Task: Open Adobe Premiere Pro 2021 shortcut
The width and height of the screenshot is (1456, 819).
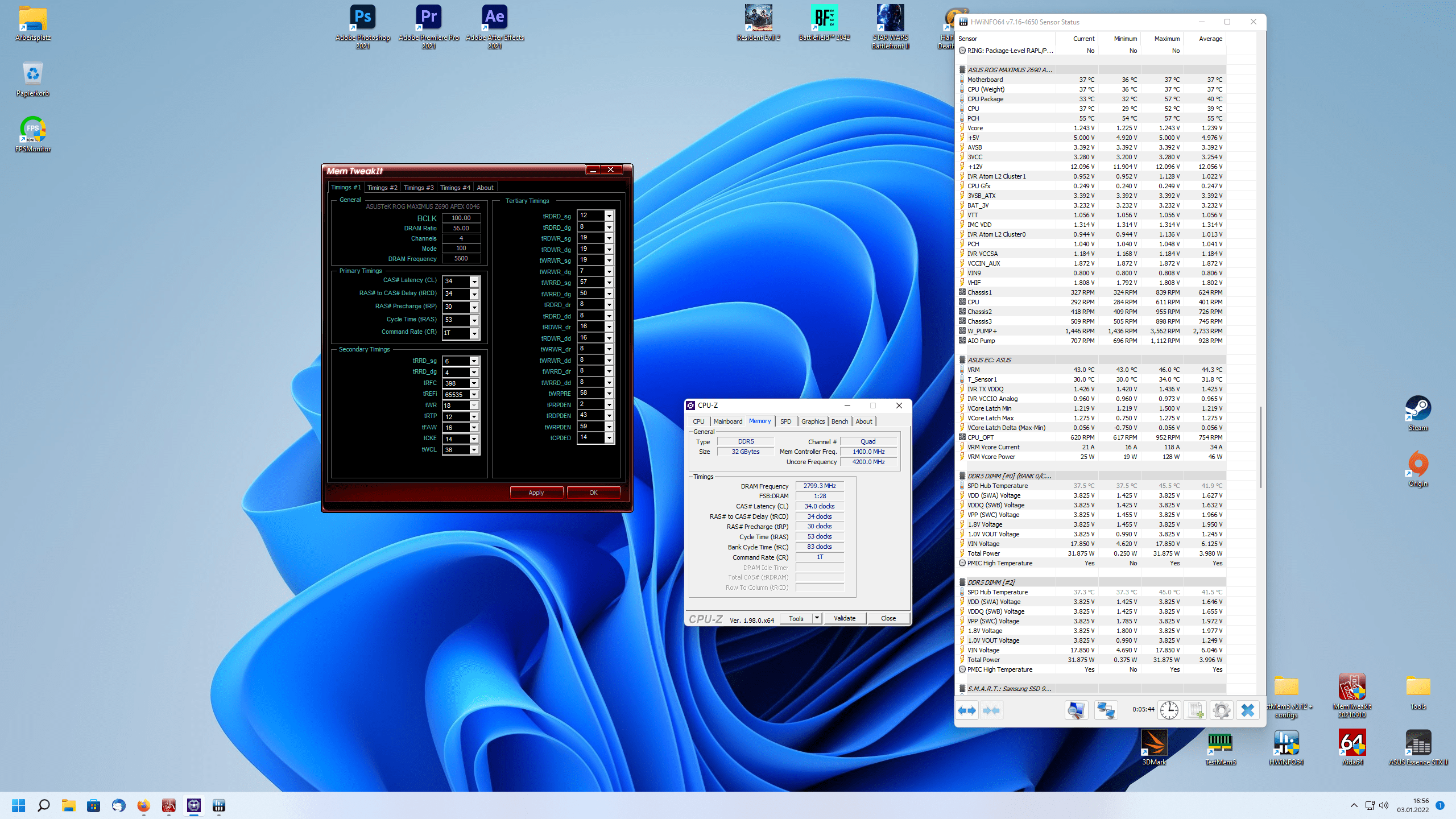Action: click(429, 26)
